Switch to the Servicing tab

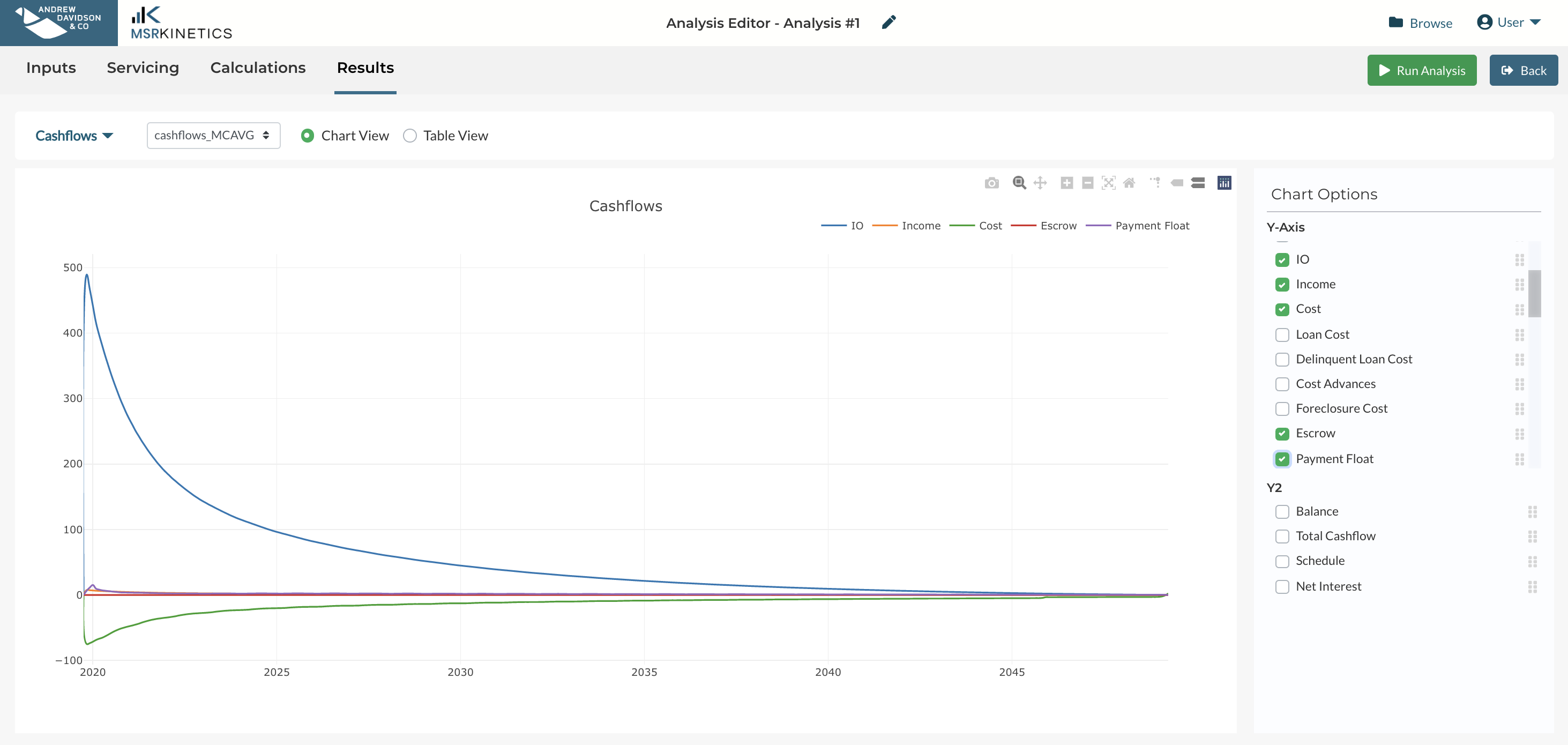pos(143,68)
